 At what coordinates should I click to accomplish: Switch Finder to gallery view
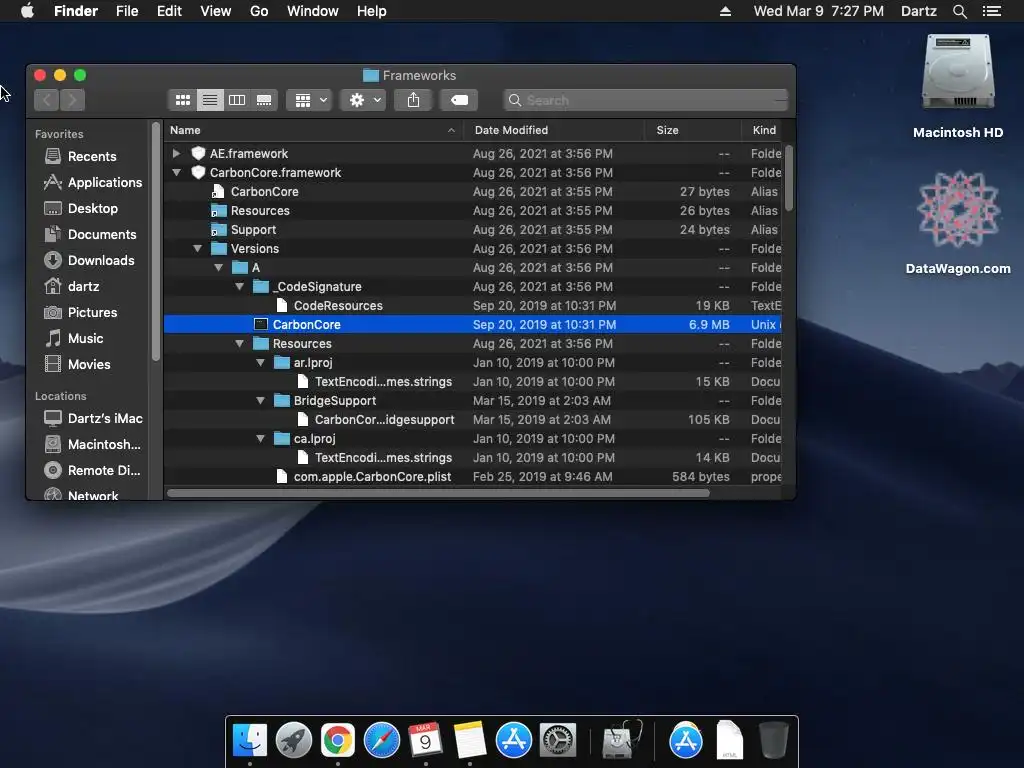click(x=264, y=100)
